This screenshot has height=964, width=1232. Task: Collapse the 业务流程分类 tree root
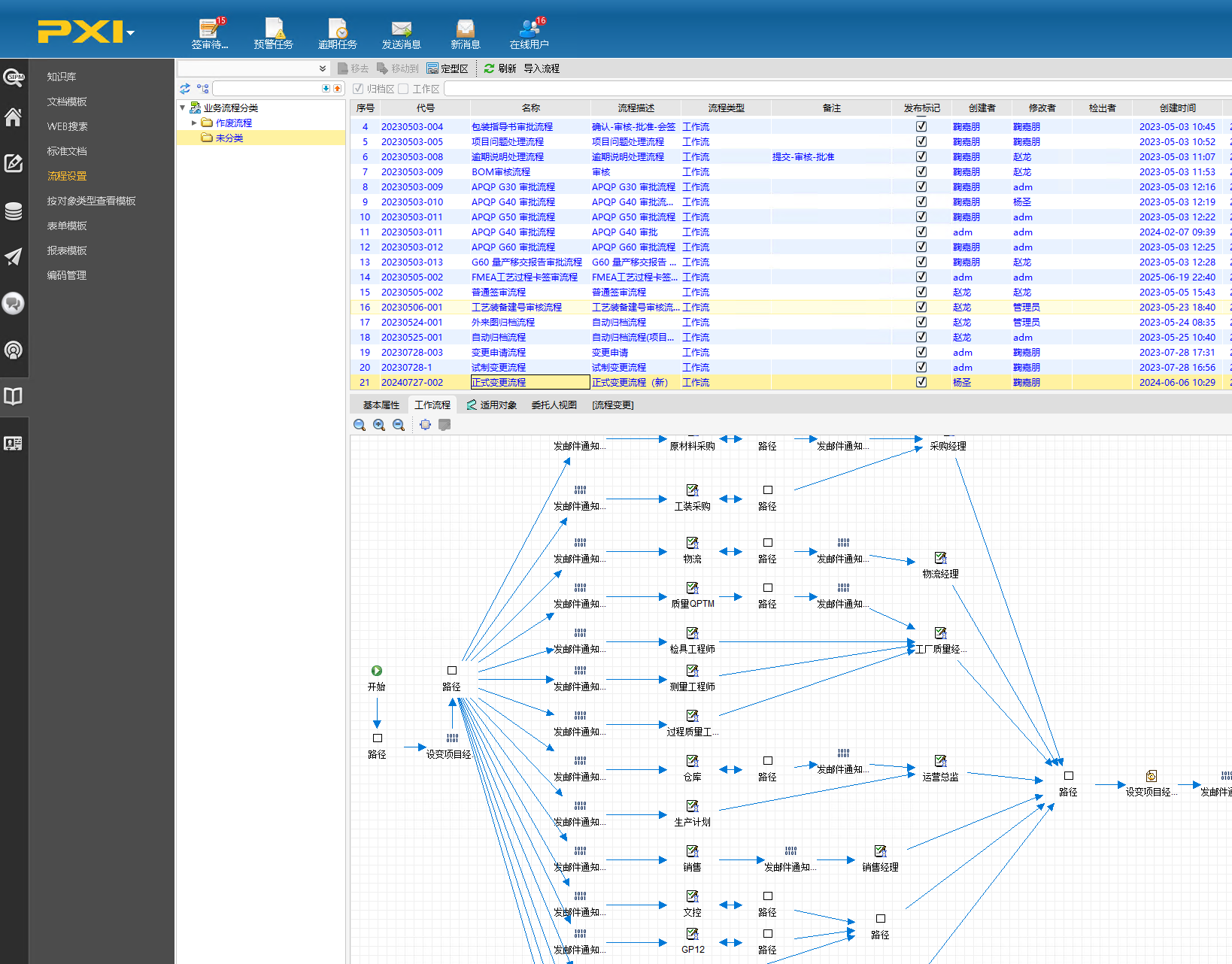pyautogui.click(x=183, y=108)
